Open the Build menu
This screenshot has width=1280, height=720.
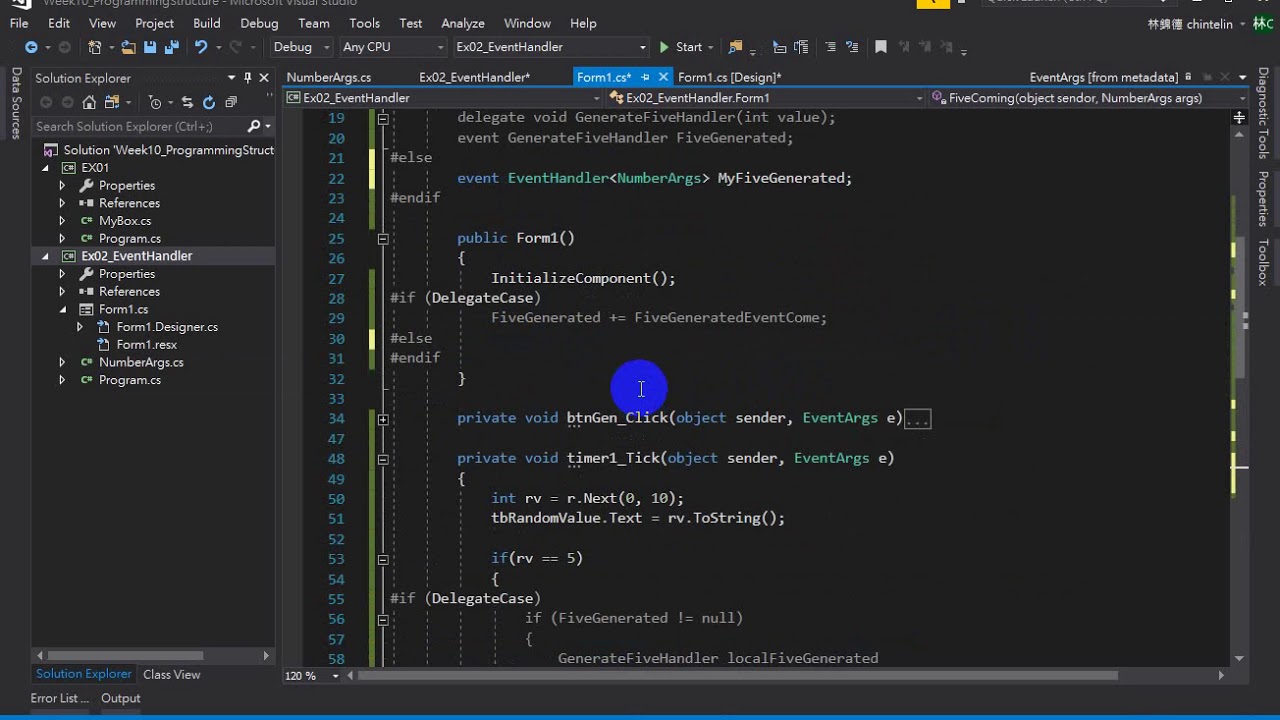206,23
